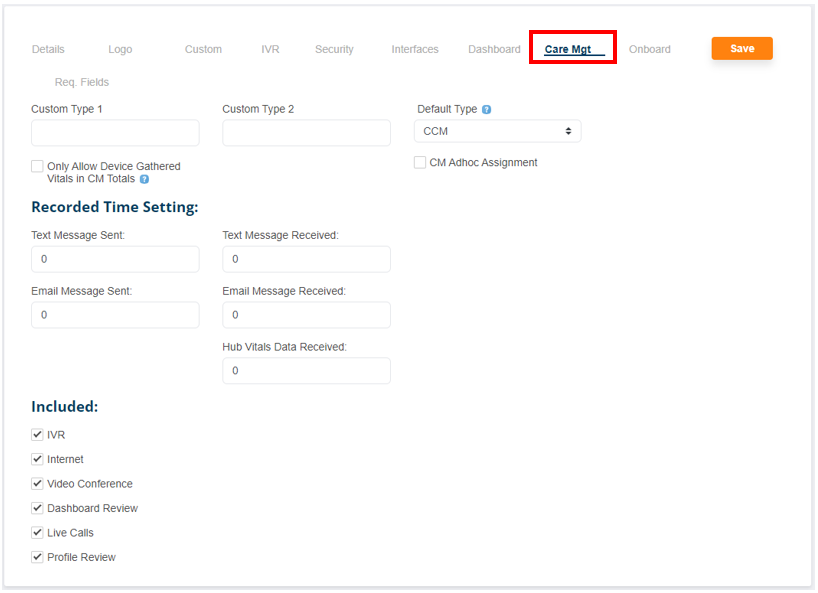Click the Email Message Received input
The width and height of the screenshot is (818, 593).
tap(306, 315)
